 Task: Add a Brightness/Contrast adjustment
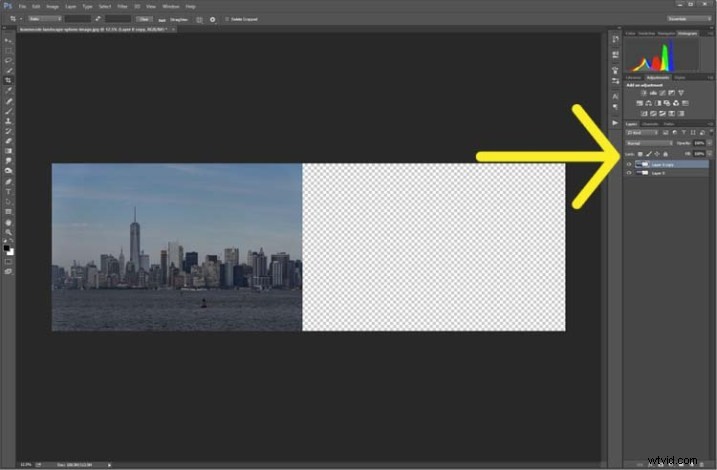pos(644,93)
